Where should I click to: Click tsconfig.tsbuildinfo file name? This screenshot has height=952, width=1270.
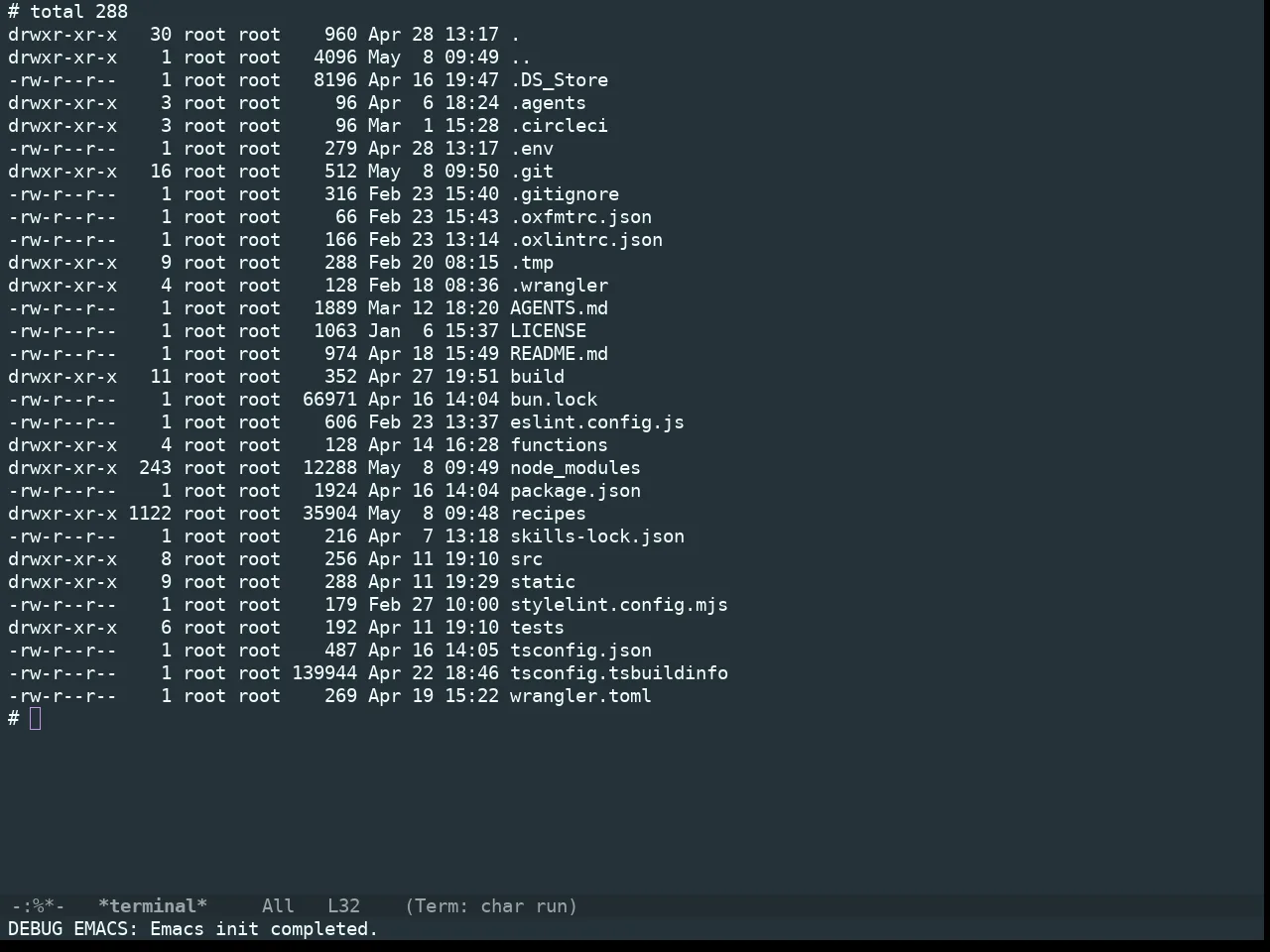point(619,673)
